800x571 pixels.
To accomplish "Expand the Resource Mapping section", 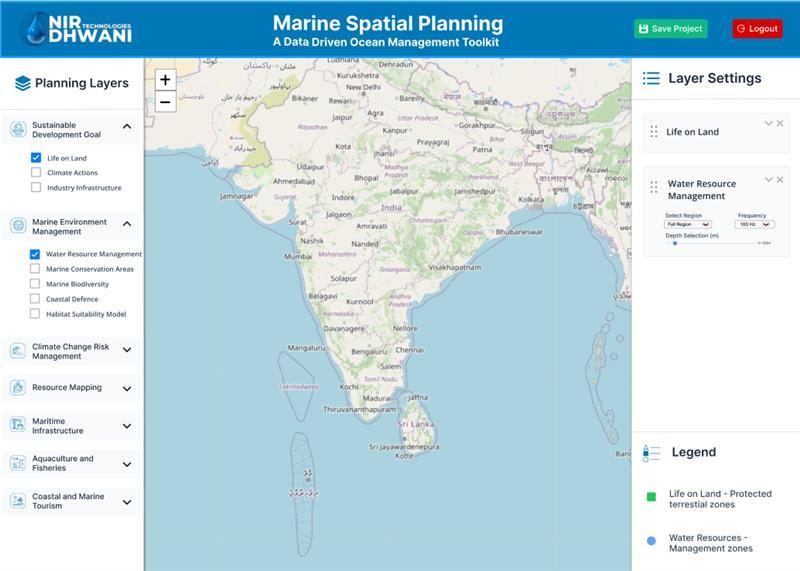I will tap(127, 389).
